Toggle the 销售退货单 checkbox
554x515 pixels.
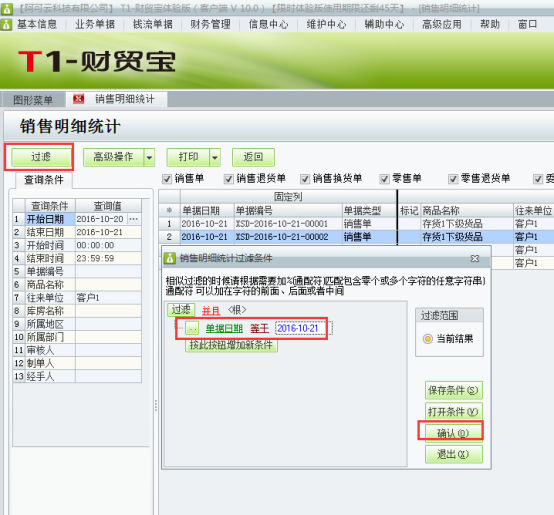[x=229, y=179]
